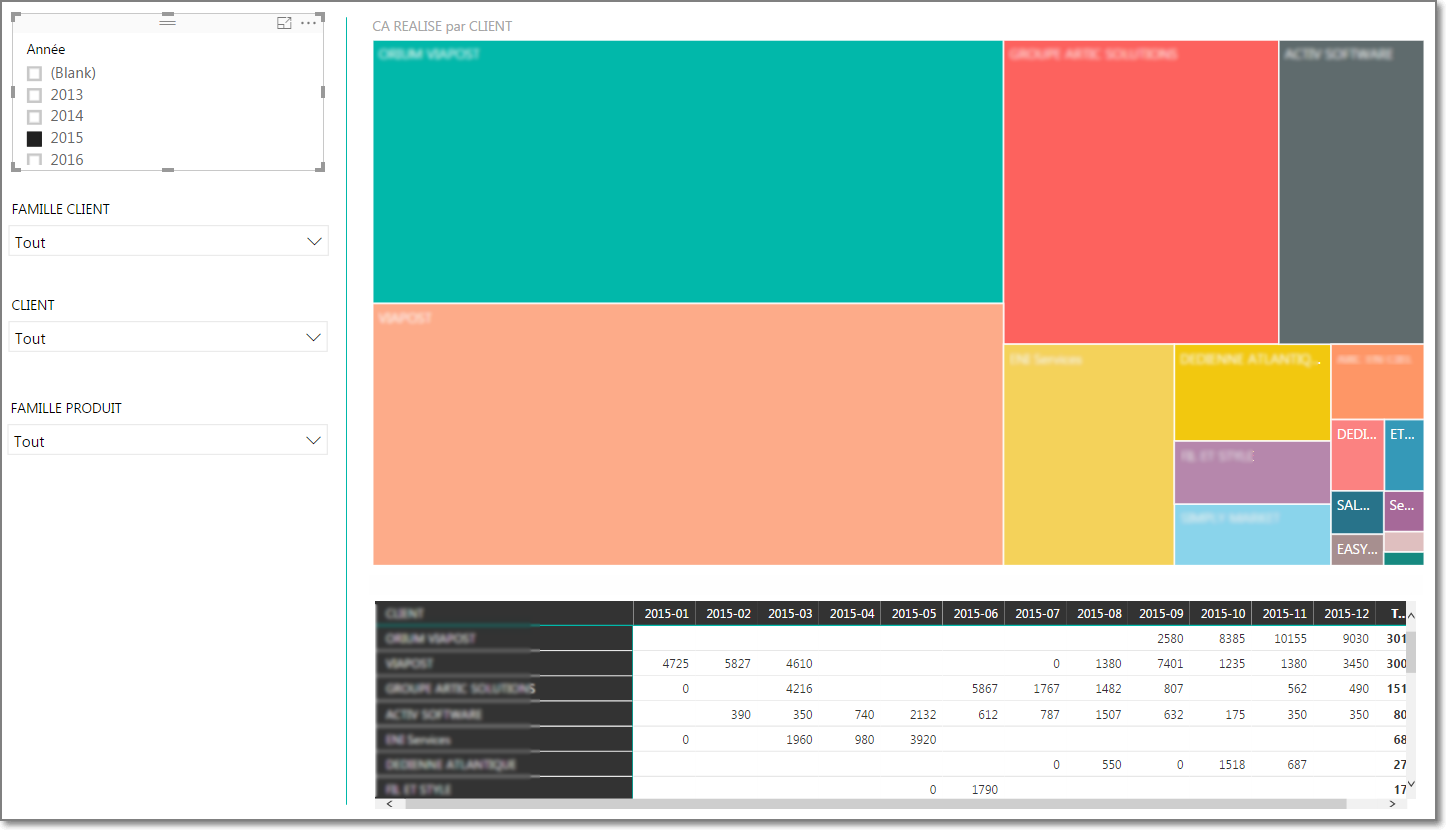The width and height of the screenshot is (1446, 830).
Task: Click the 2015-06 column header
Action: (x=976, y=613)
